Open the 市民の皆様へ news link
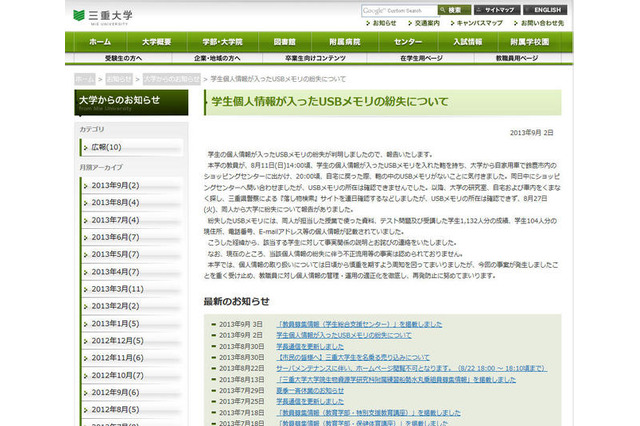 [x=353, y=357]
